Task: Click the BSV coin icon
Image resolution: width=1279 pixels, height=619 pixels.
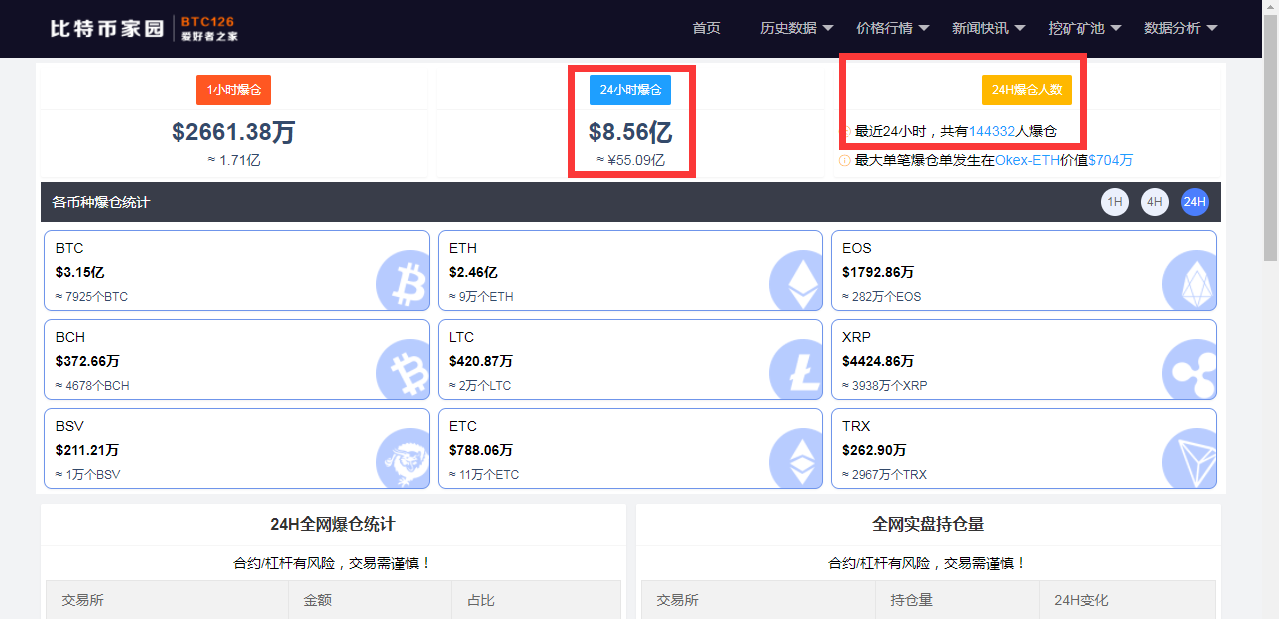Action: click(402, 458)
